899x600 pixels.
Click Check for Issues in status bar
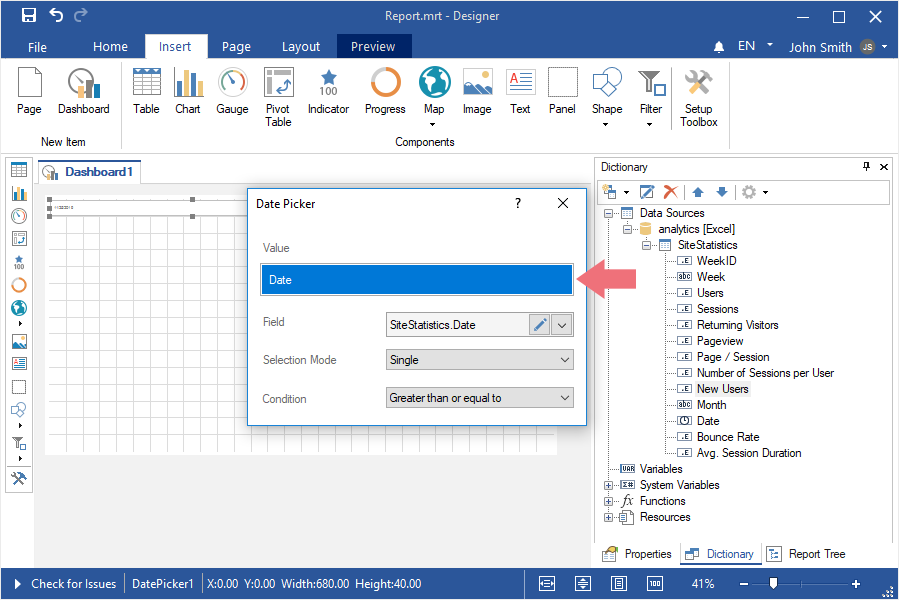pyautogui.click(x=73, y=584)
